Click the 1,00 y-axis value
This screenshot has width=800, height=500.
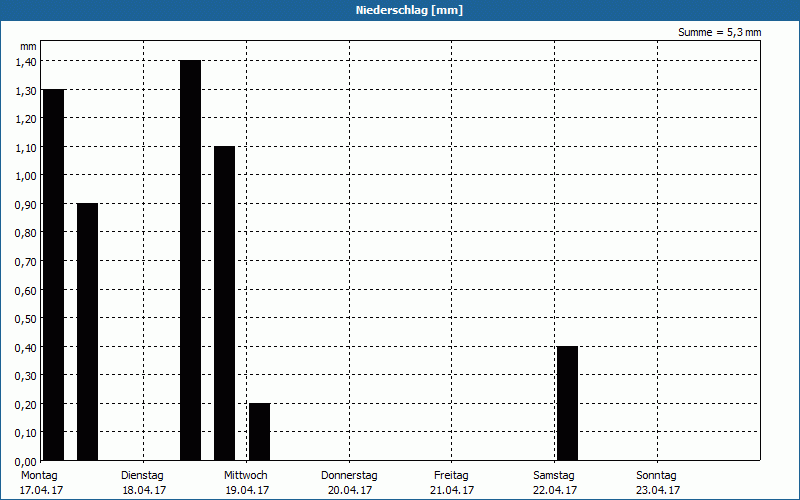26,176
